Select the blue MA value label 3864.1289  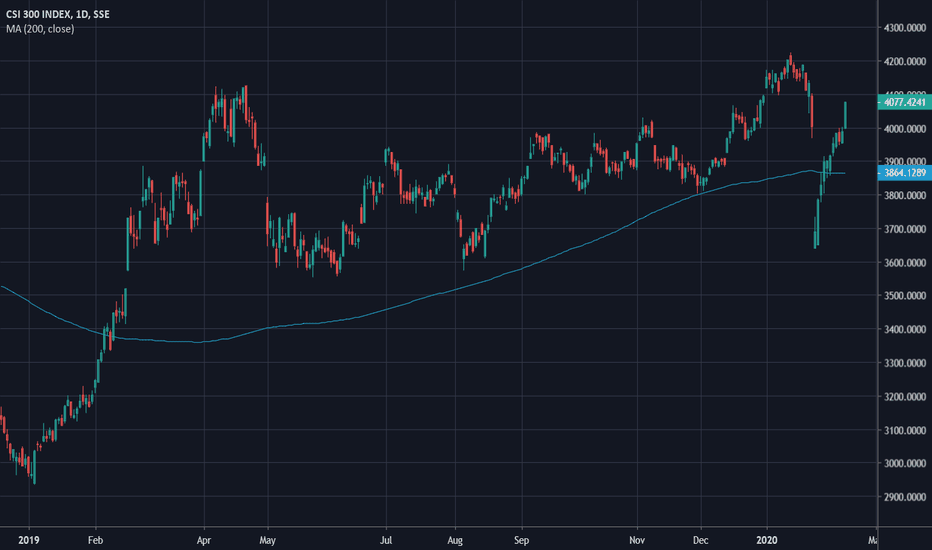tap(905, 173)
